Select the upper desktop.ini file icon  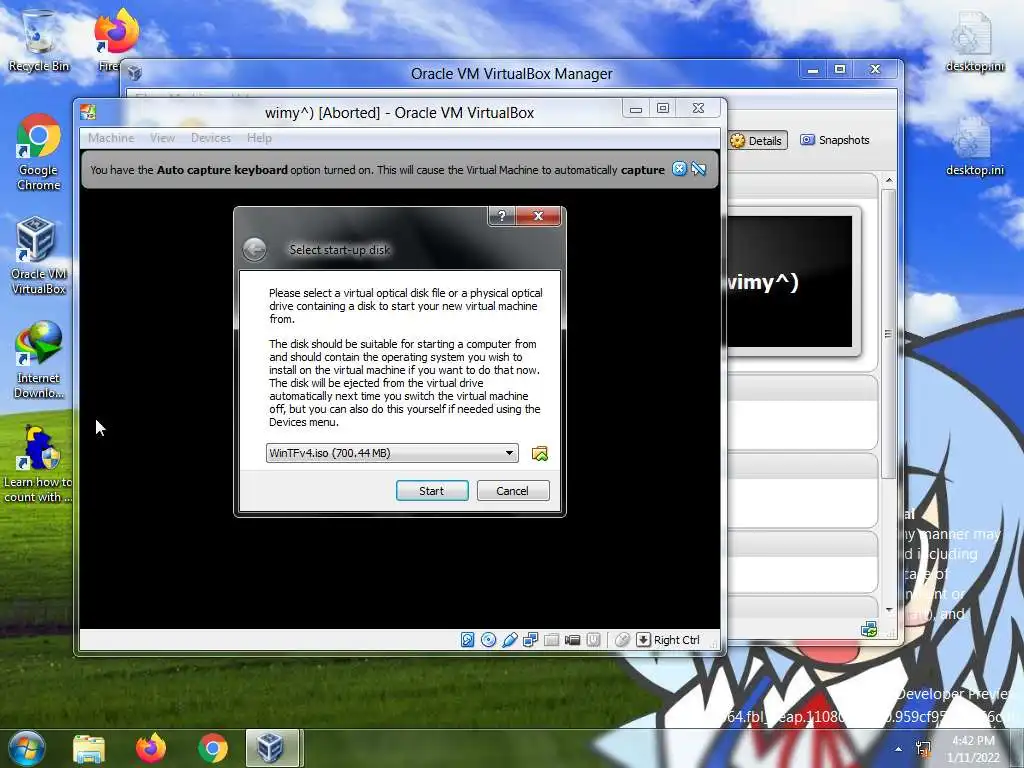tap(974, 40)
